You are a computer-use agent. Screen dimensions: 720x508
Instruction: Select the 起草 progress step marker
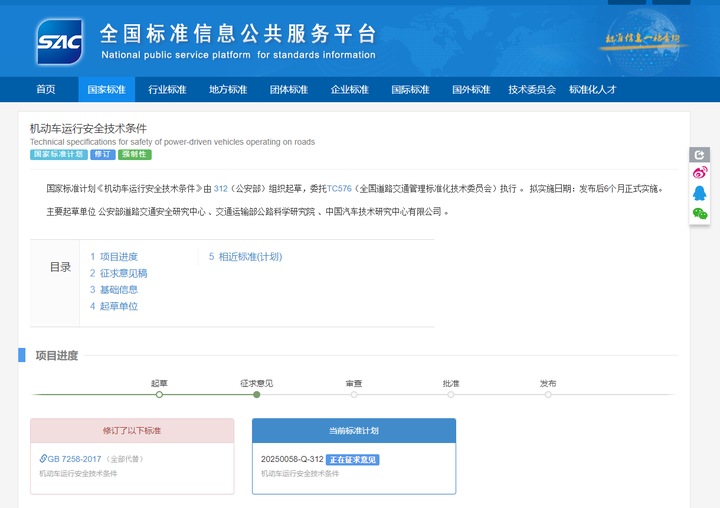tap(159, 395)
